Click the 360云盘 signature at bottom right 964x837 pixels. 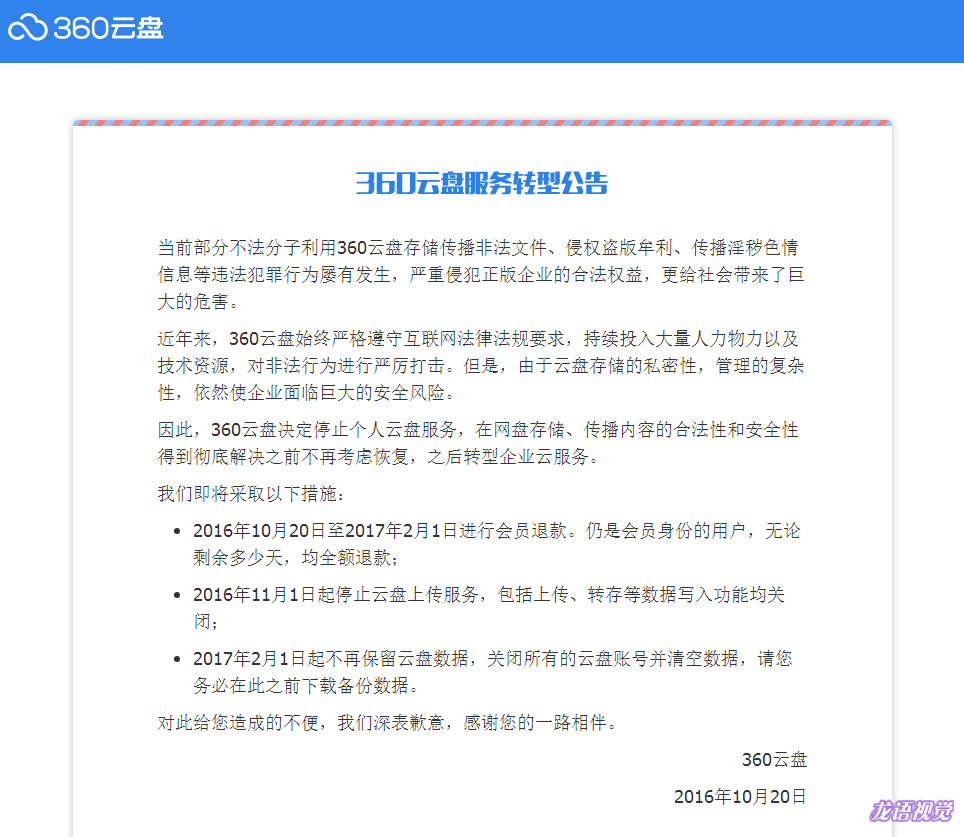(x=774, y=760)
